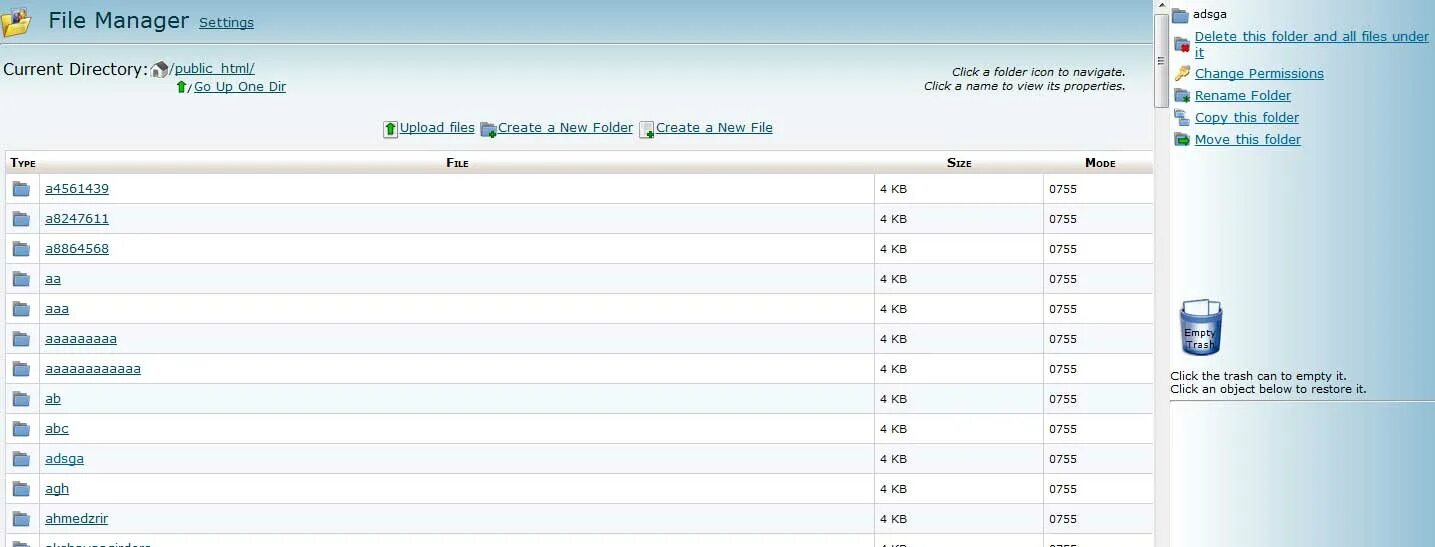Viewport: 1435px width, 547px height.
Task: Click the delete folder icon in side panel
Action: [x=1182, y=44]
